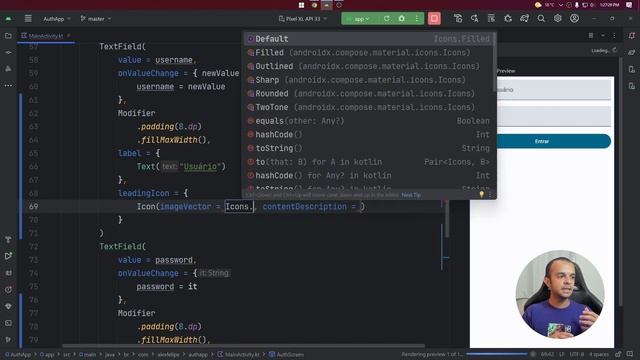Select equals(other: Any?) suggestion
Image resolution: width=640 pixels, height=360 pixels.
(369, 121)
